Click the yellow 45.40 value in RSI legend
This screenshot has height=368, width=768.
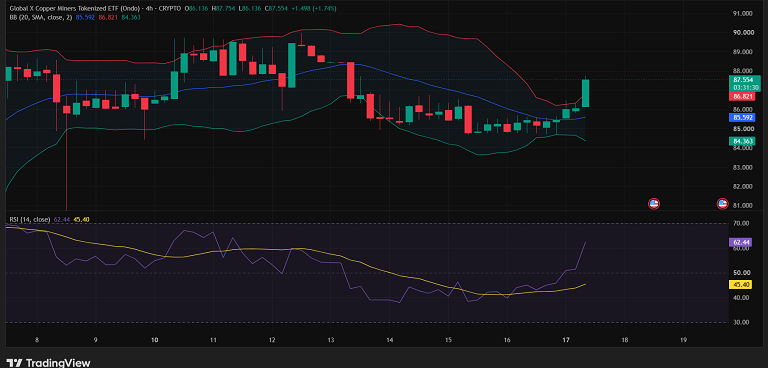click(81, 219)
